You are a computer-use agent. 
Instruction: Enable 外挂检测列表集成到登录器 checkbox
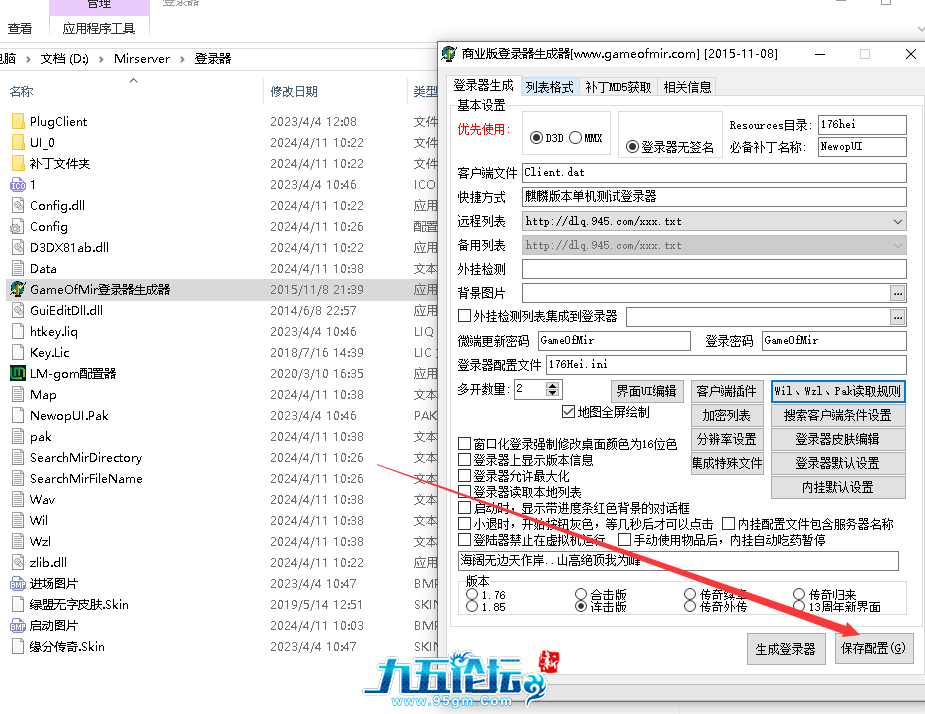click(x=464, y=316)
